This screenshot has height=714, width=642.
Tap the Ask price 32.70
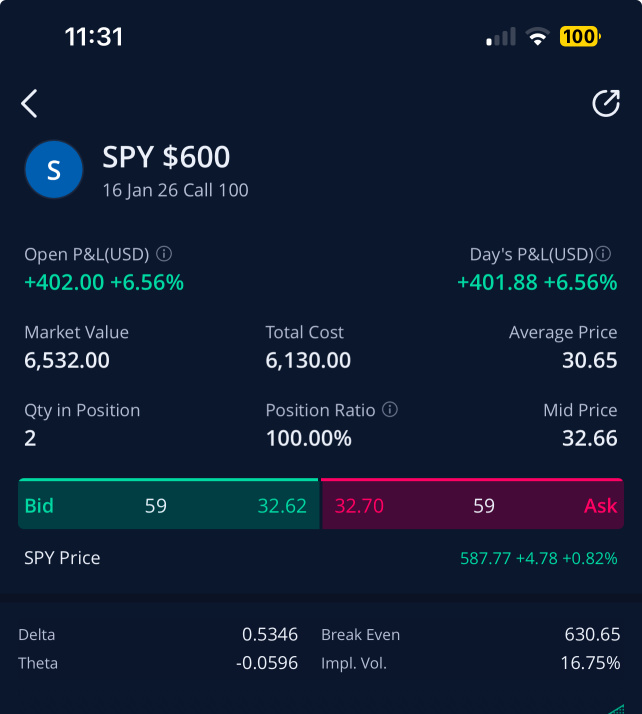click(359, 506)
